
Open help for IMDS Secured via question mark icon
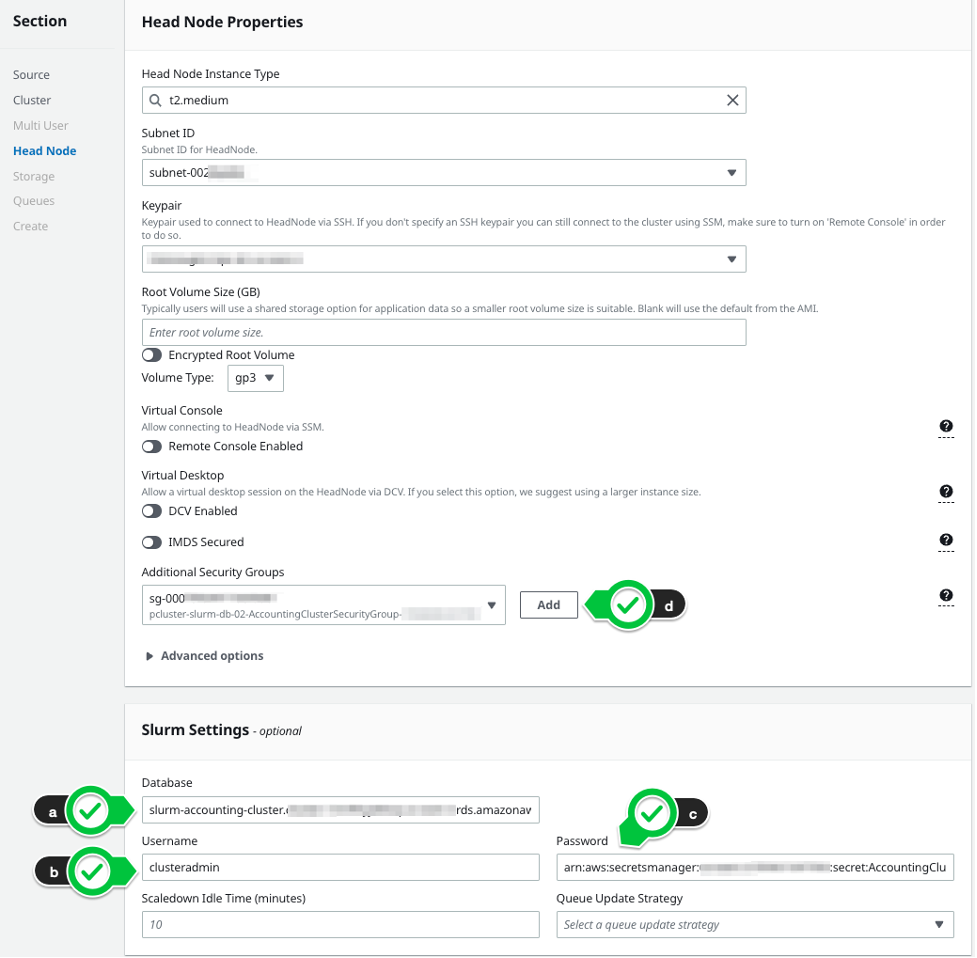(945, 541)
